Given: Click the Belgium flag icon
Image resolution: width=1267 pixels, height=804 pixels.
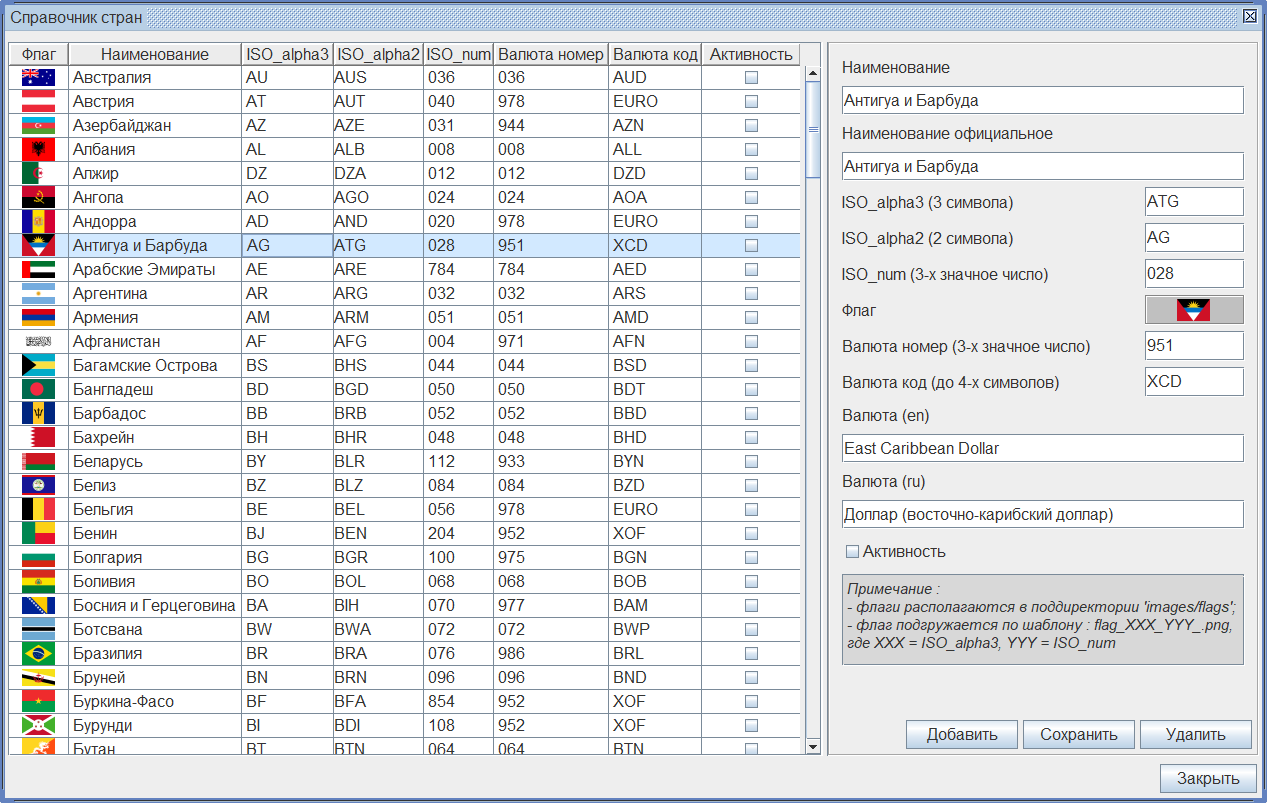Looking at the screenshot, I should pos(38,509).
